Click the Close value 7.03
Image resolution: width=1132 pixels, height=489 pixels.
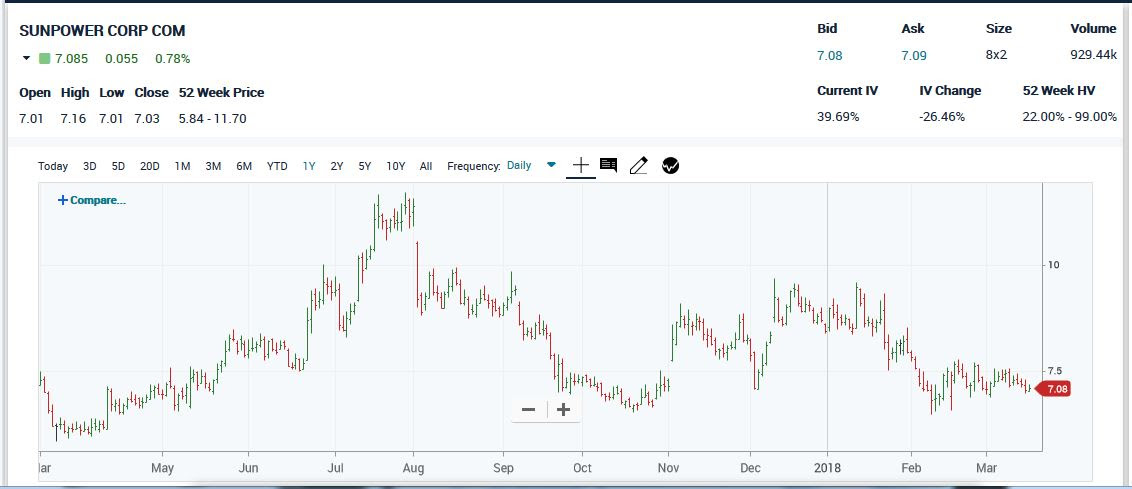coord(147,119)
